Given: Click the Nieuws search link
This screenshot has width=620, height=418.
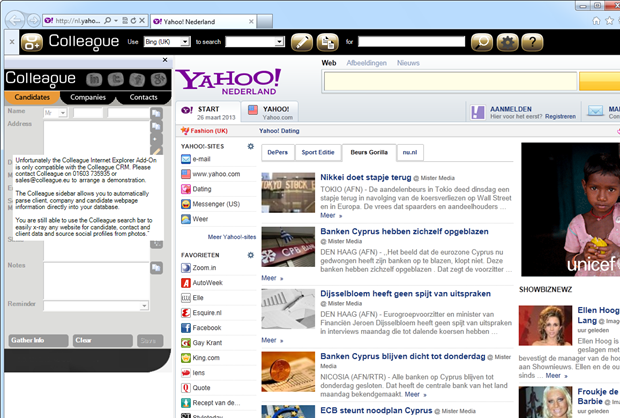Looking at the screenshot, I should [x=408, y=63].
